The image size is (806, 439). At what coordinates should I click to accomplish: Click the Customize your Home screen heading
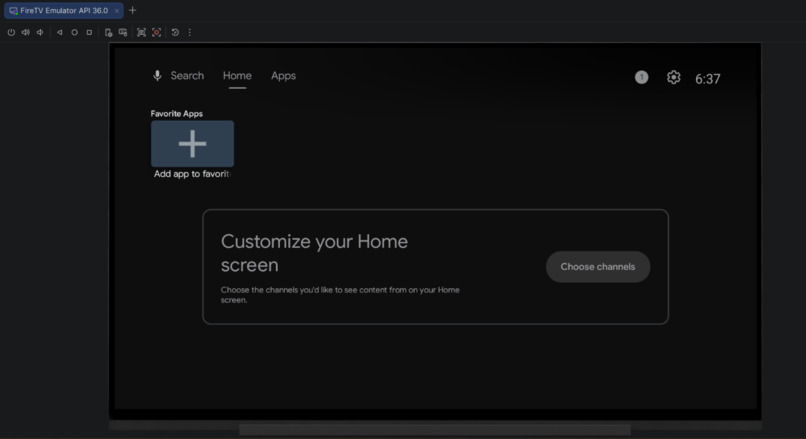coord(314,253)
